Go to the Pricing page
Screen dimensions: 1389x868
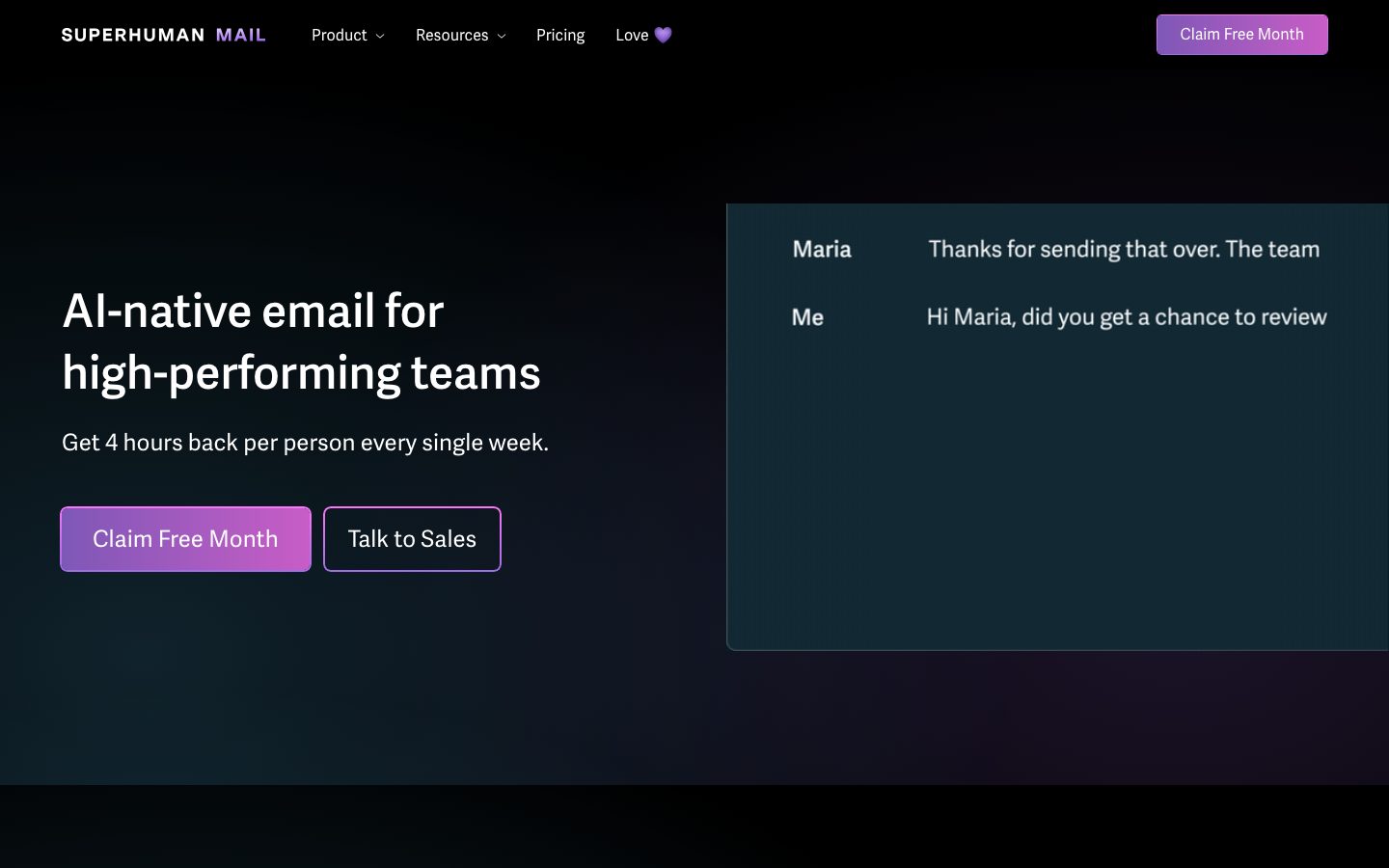(560, 35)
